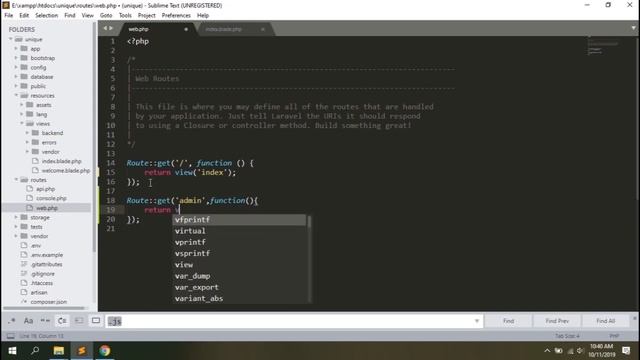Click into the find text field
This screenshot has height=360, width=640.
pos(294,321)
